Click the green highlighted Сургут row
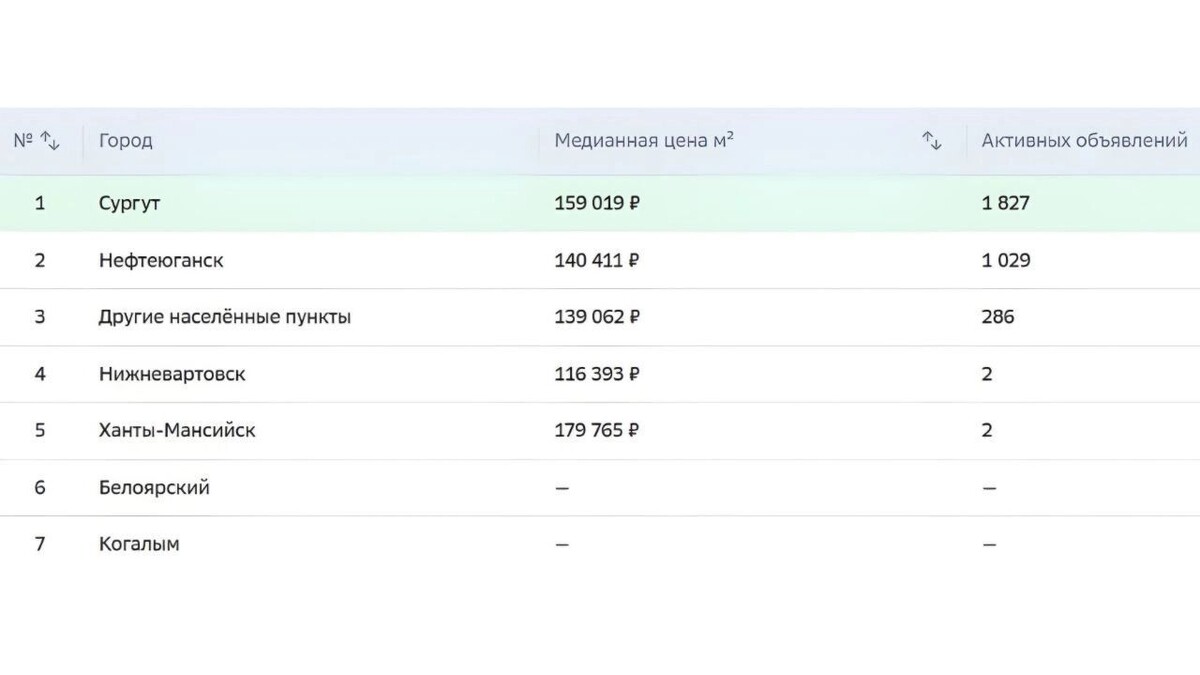The image size is (1200, 675). (400, 202)
